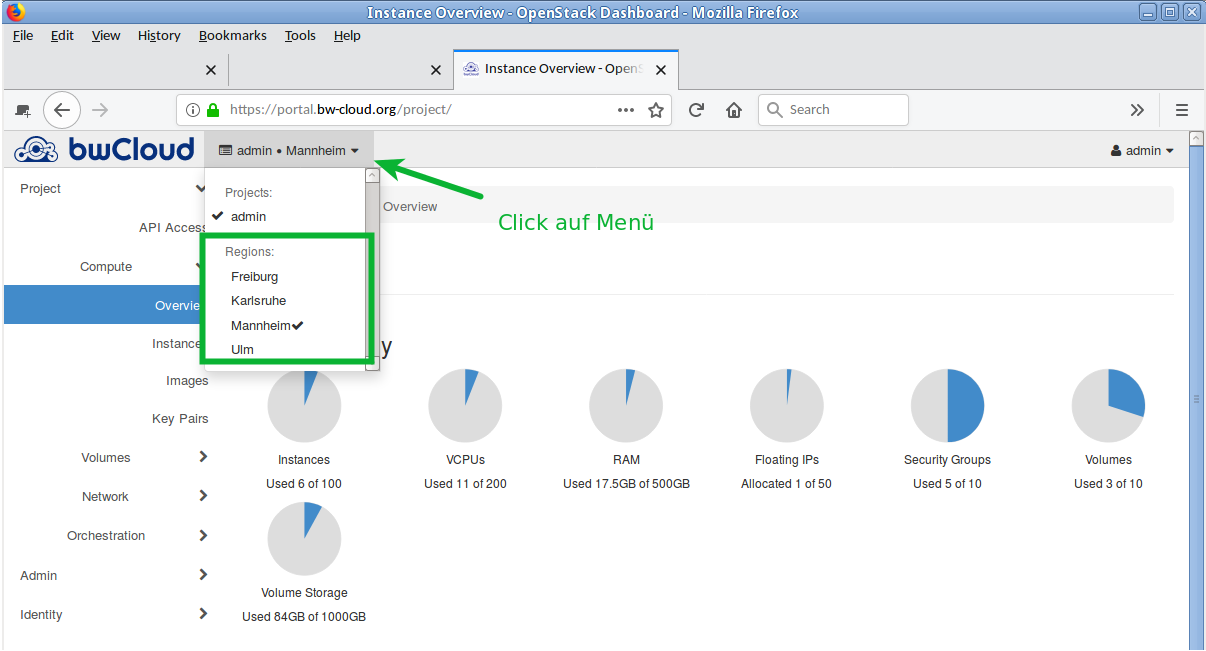Image resolution: width=1206 pixels, height=651 pixels.
Task: Click the 'Used 84GB of 1000GB' text
Action: tap(304, 617)
